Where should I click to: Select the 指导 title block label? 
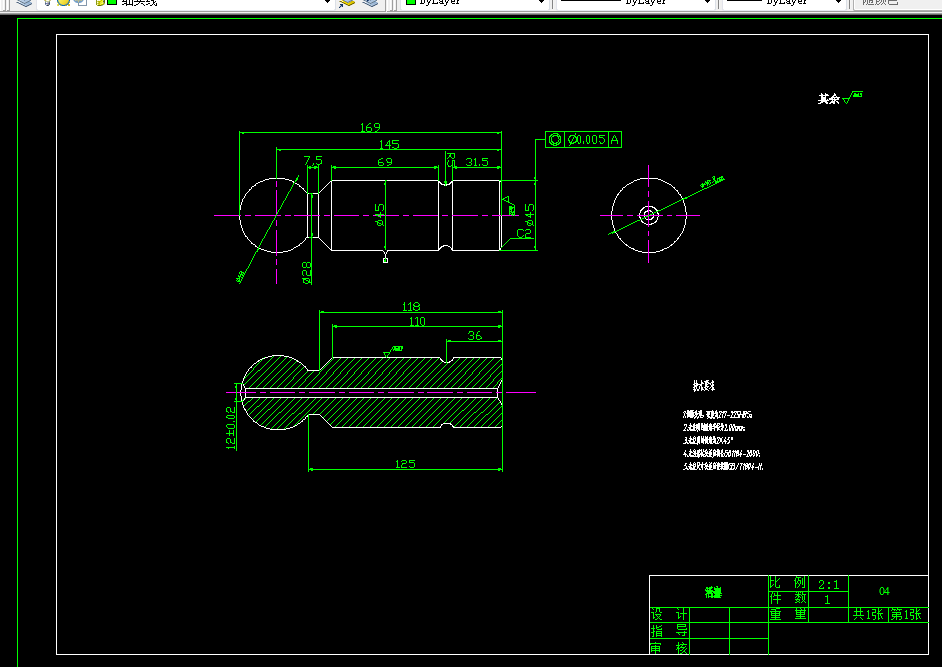click(669, 631)
